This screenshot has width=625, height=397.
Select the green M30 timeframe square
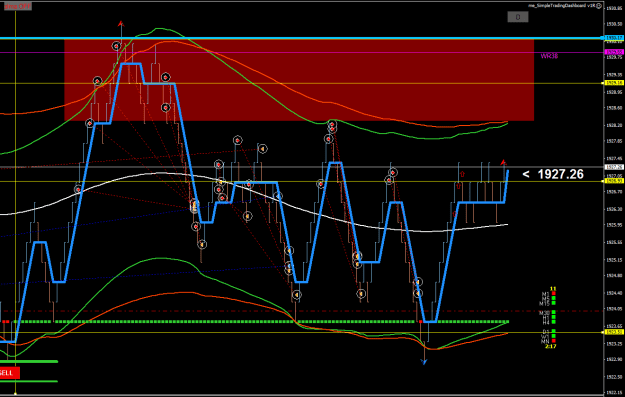[554, 313]
